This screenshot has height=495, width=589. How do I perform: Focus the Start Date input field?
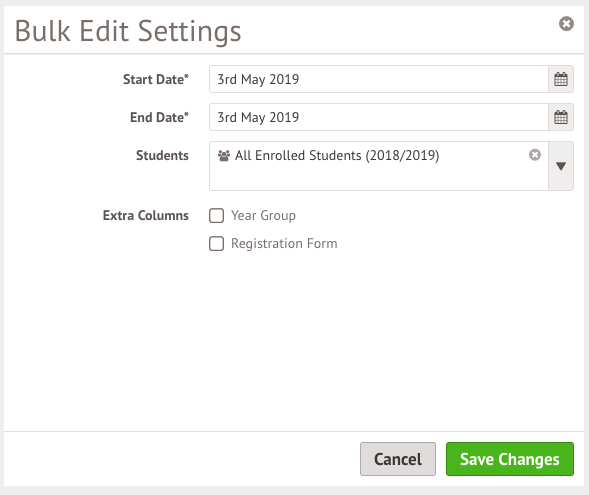tap(379, 79)
